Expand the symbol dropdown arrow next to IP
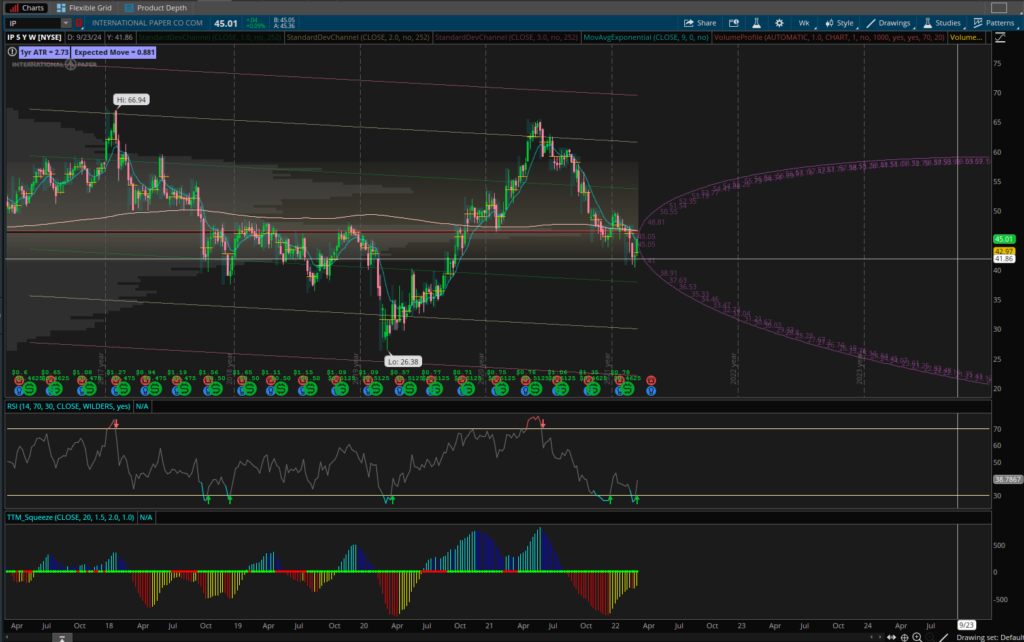This screenshot has height=642, width=1024. pyautogui.click(x=66, y=23)
